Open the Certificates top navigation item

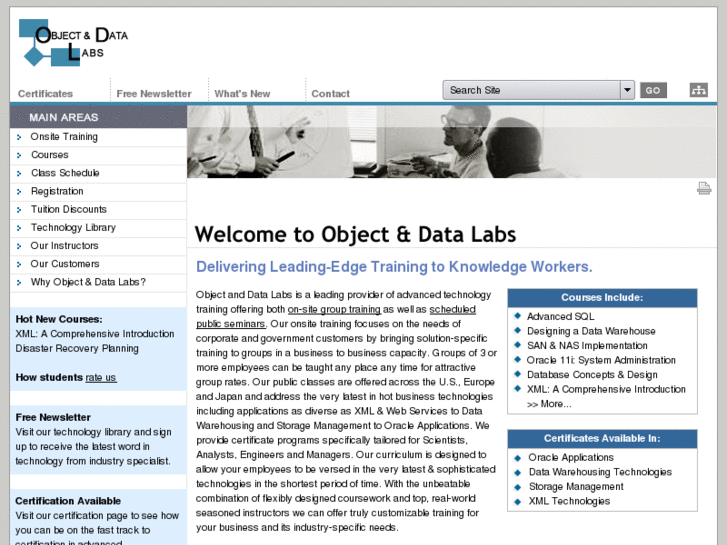pyautogui.click(x=45, y=94)
